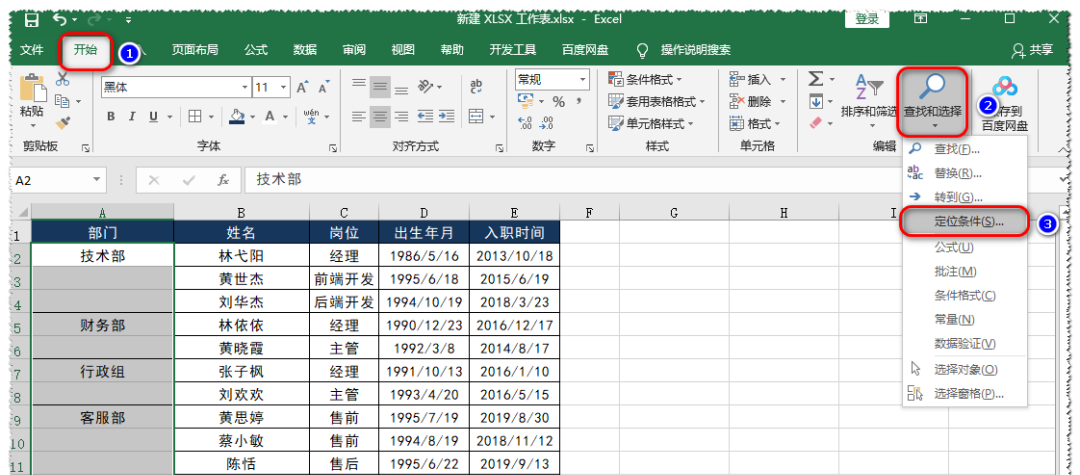This screenshot has height=475, width=1080.
Task: Click the text orientation icon
Action: tap(426, 86)
